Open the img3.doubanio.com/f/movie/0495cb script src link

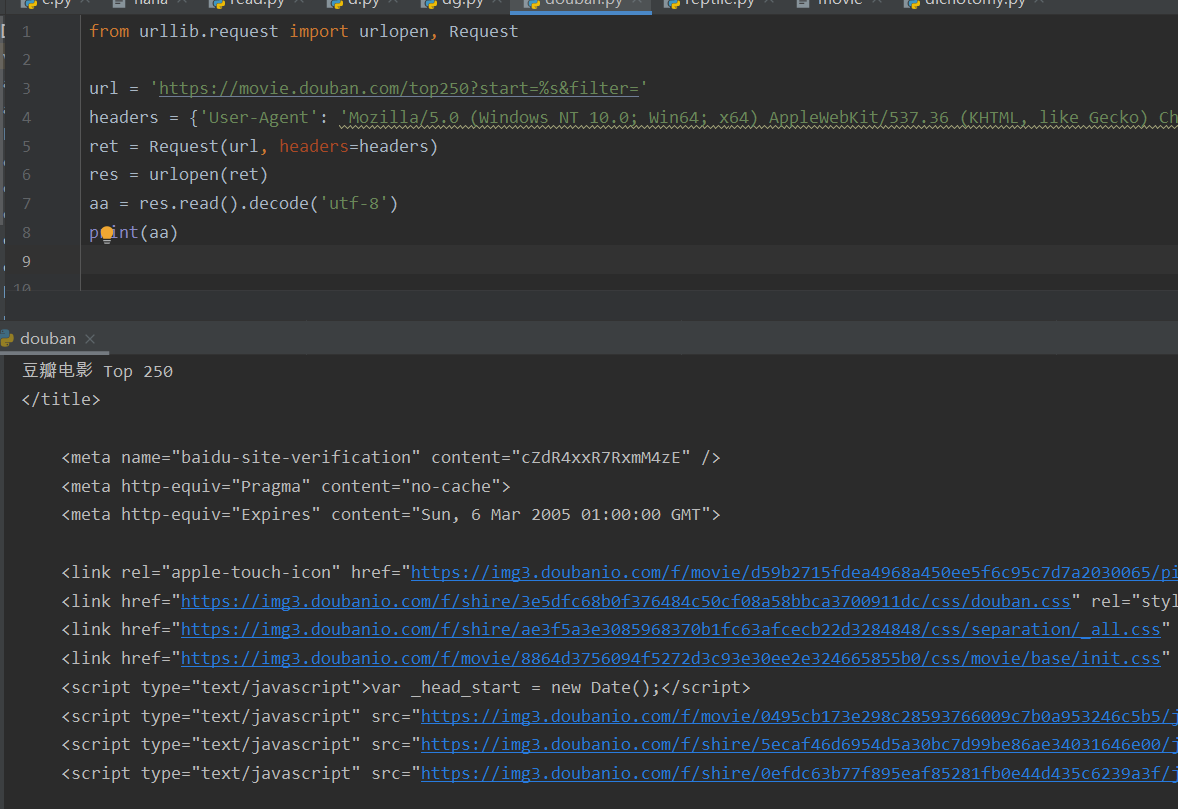pyautogui.click(x=799, y=717)
